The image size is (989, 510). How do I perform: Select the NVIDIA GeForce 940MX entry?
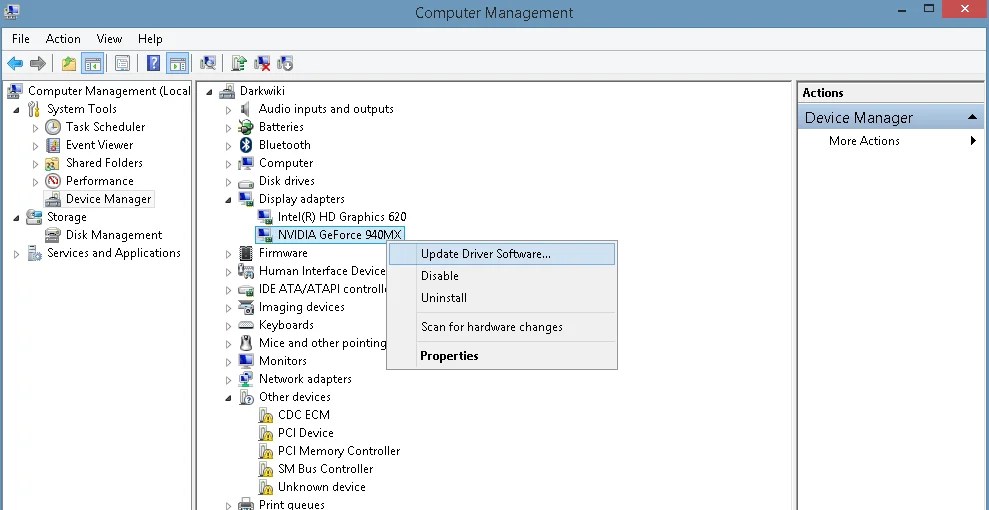pyautogui.click(x=339, y=235)
